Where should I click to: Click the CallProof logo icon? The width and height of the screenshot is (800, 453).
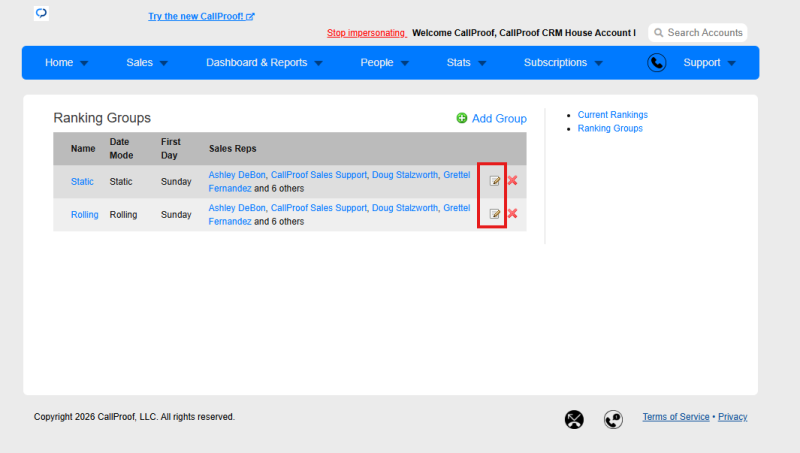point(41,13)
